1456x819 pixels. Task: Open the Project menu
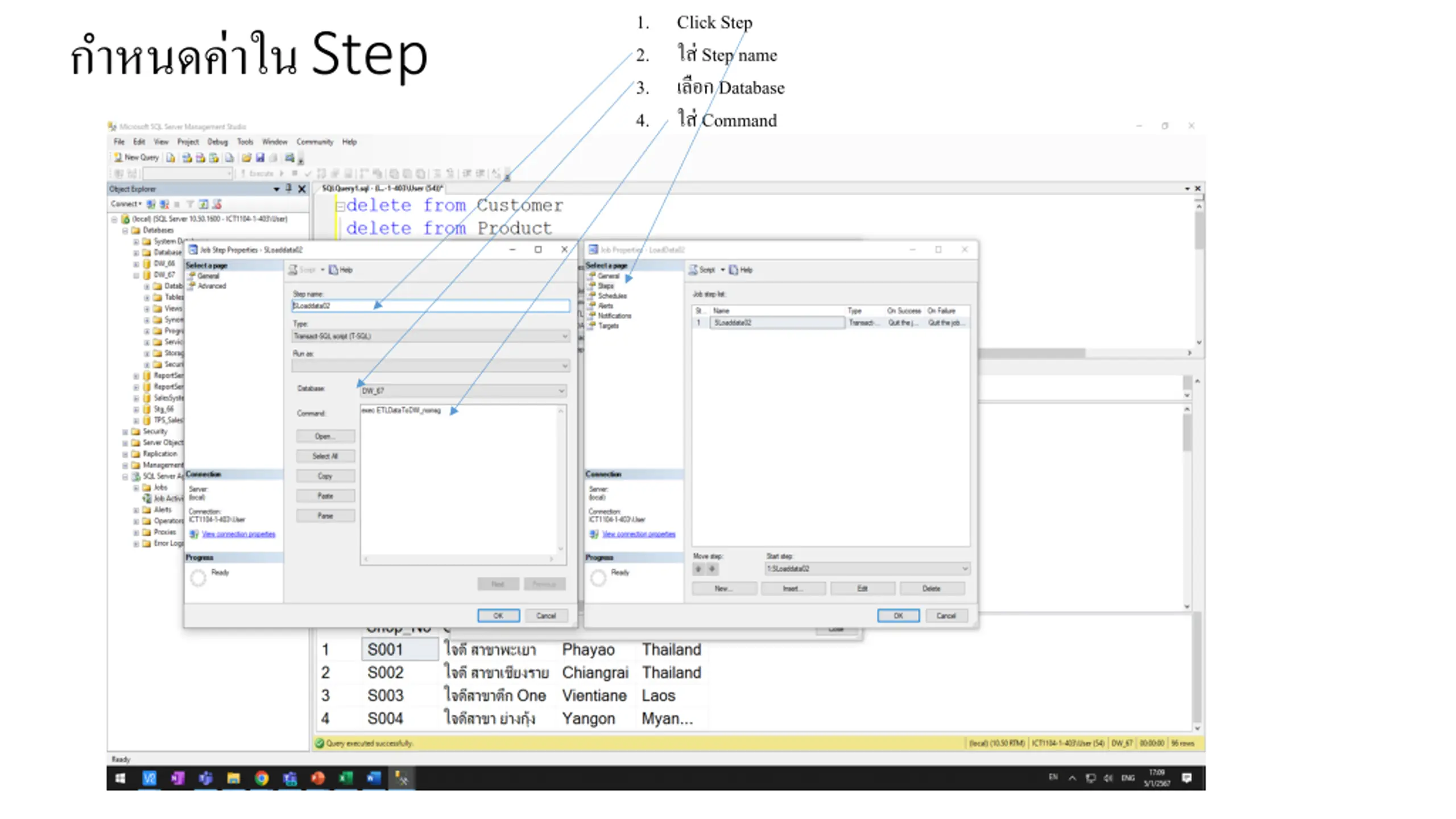click(x=188, y=142)
